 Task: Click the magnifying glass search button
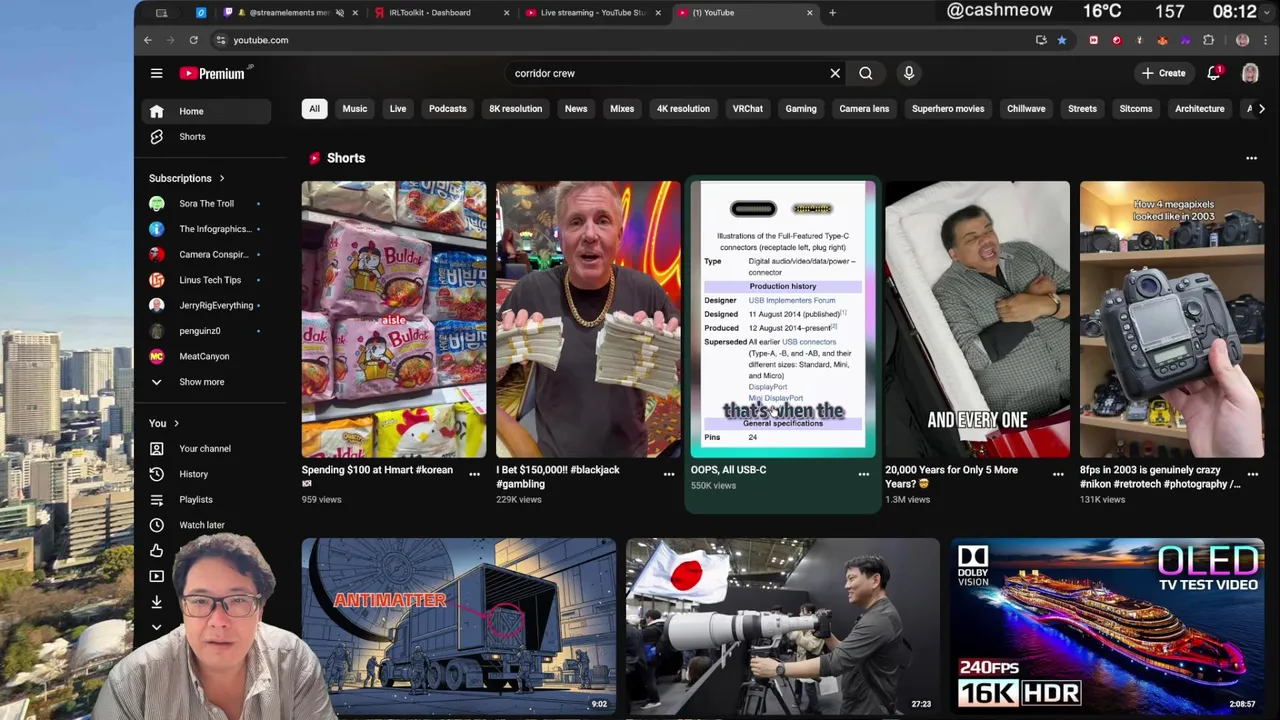pyautogui.click(x=866, y=73)
